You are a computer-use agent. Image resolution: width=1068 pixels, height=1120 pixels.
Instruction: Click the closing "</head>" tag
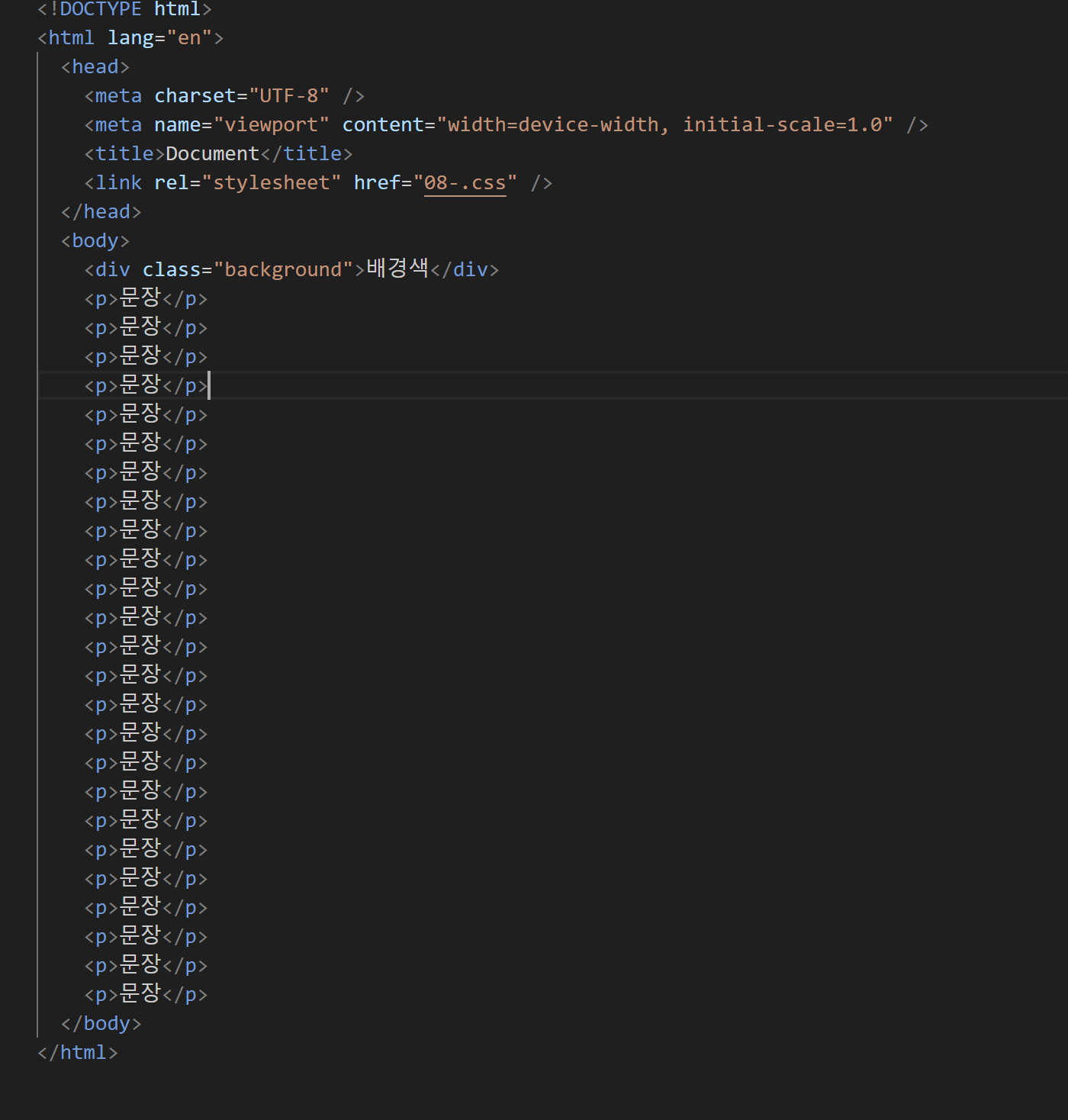tap(101, 212)
